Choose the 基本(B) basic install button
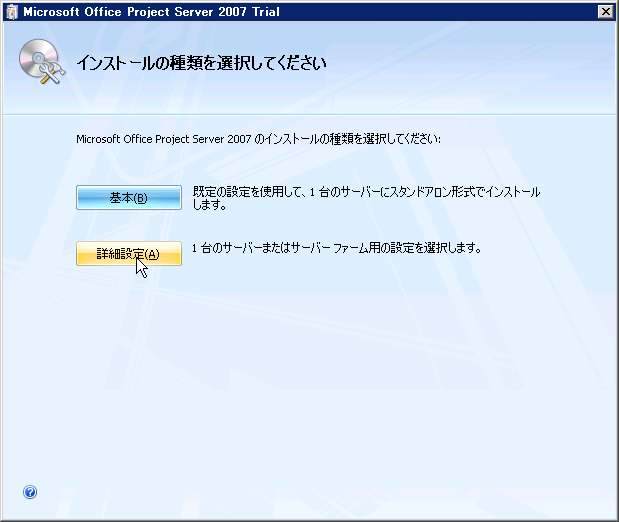This screenshot has width=619, height=522. [128, 198]
